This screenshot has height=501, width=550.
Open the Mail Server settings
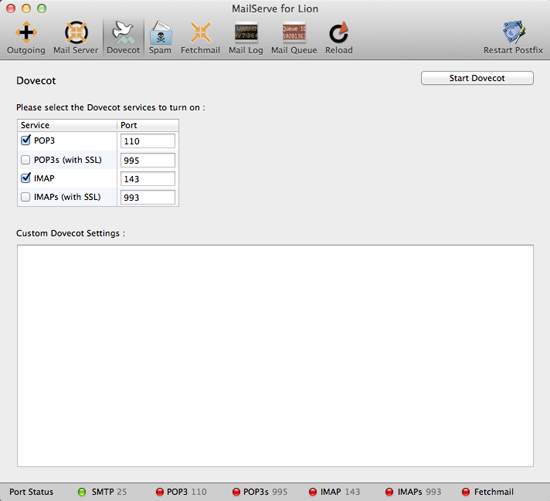pyautogui.click(x=76, y=38)
